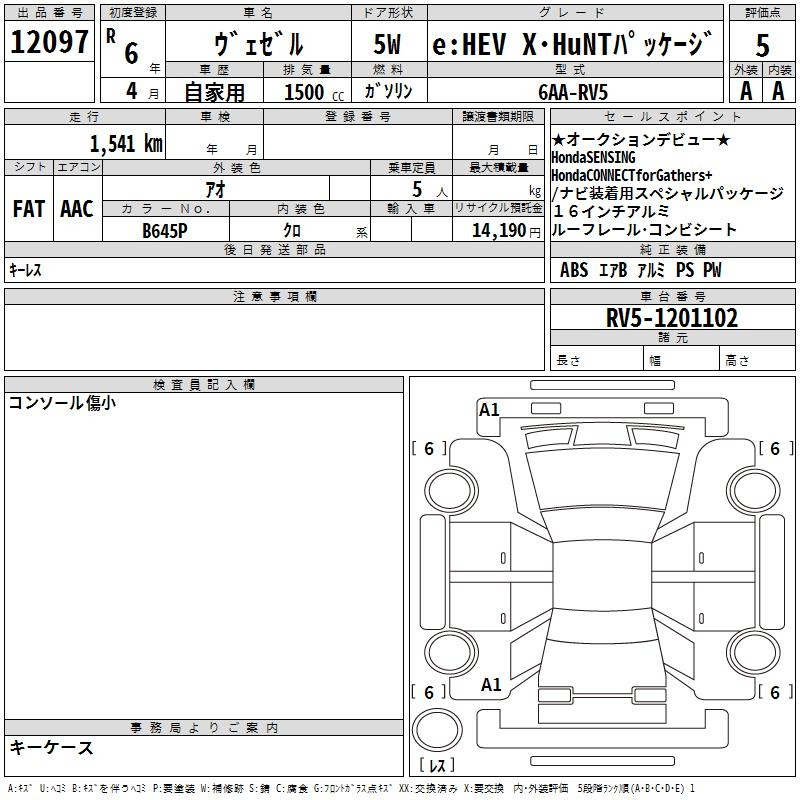Select the mileage 1,541 km
This screenshot has height=800, width=800.
pos(126,144)
